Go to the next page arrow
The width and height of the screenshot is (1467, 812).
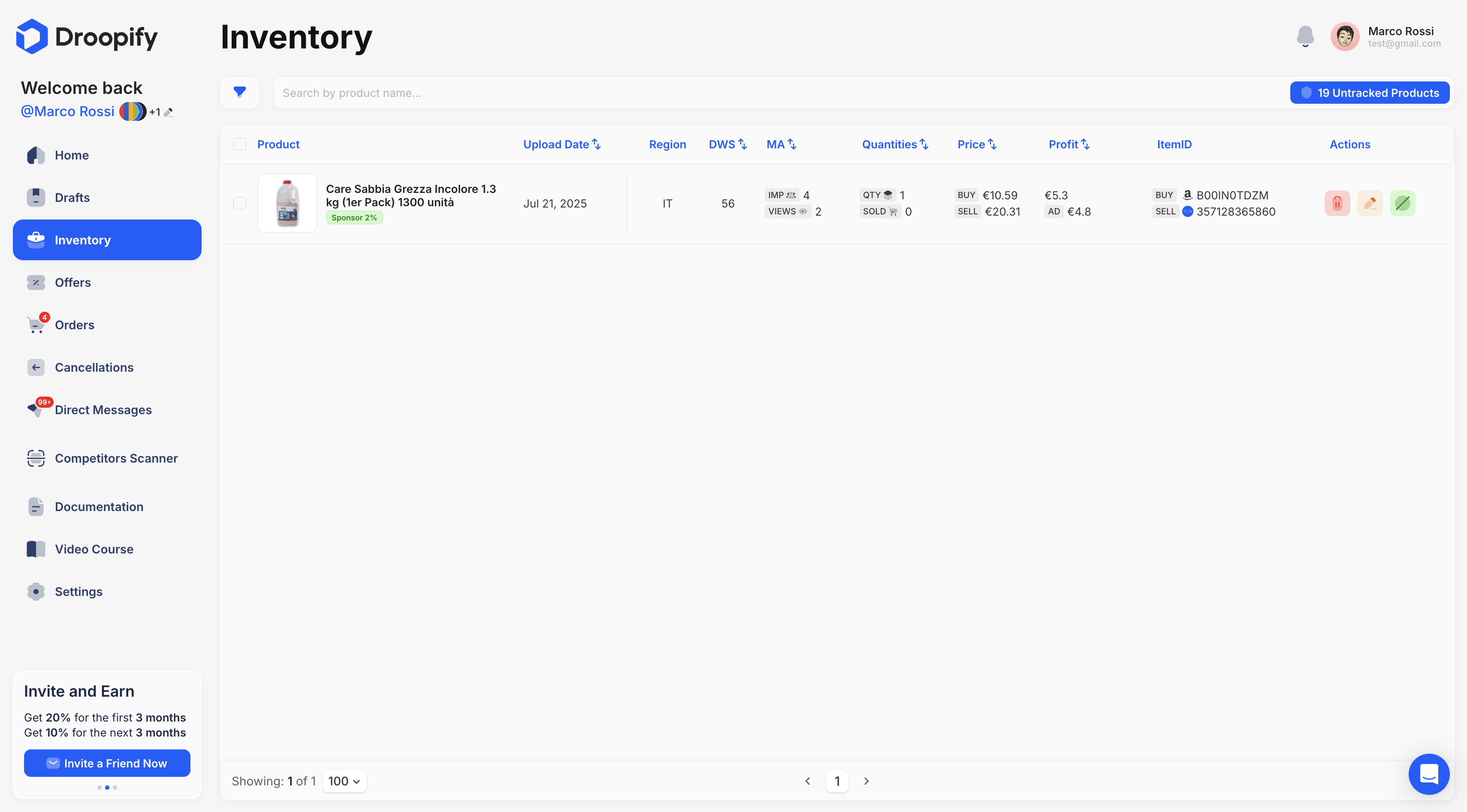click(866, 781)
